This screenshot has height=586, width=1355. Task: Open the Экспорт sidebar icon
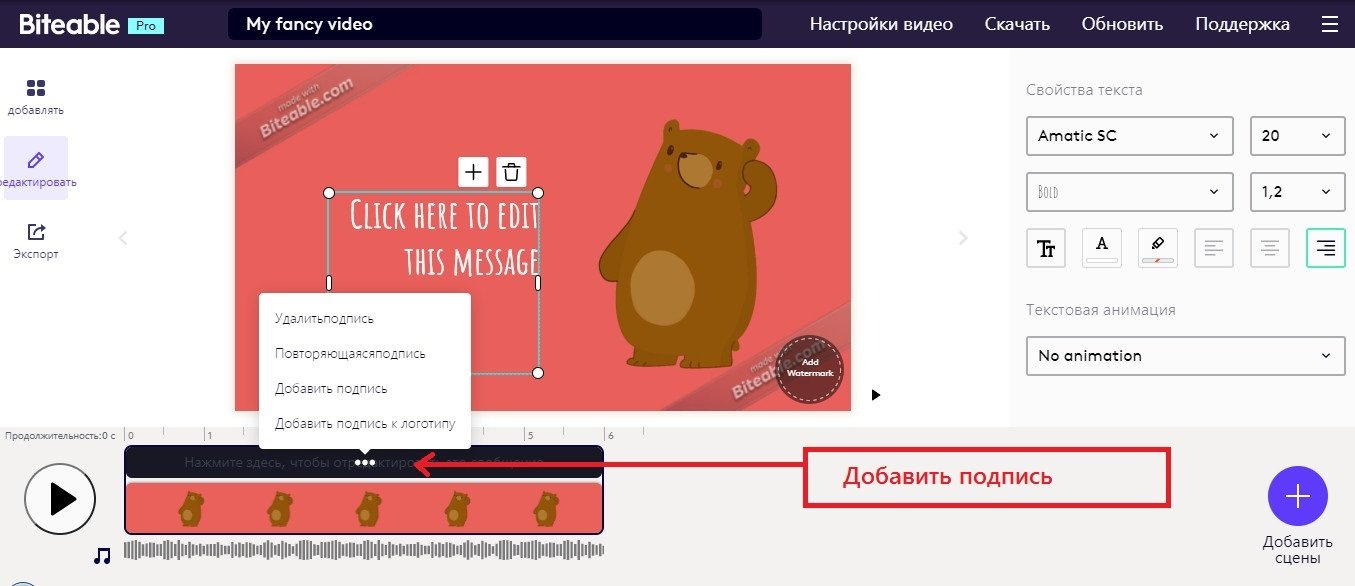tap(36, 232)
